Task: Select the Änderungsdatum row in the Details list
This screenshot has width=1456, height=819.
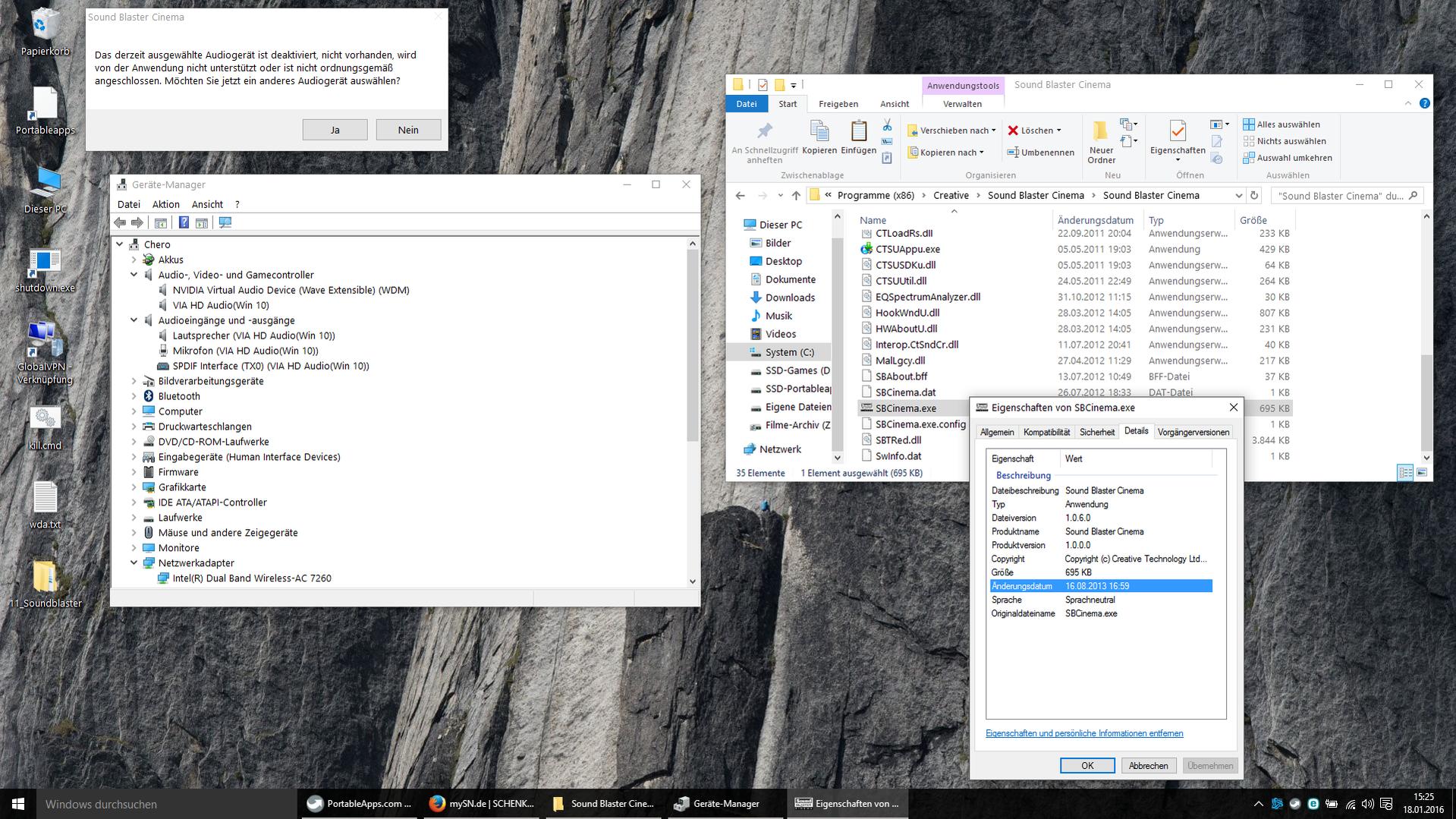Action: 1101,586
